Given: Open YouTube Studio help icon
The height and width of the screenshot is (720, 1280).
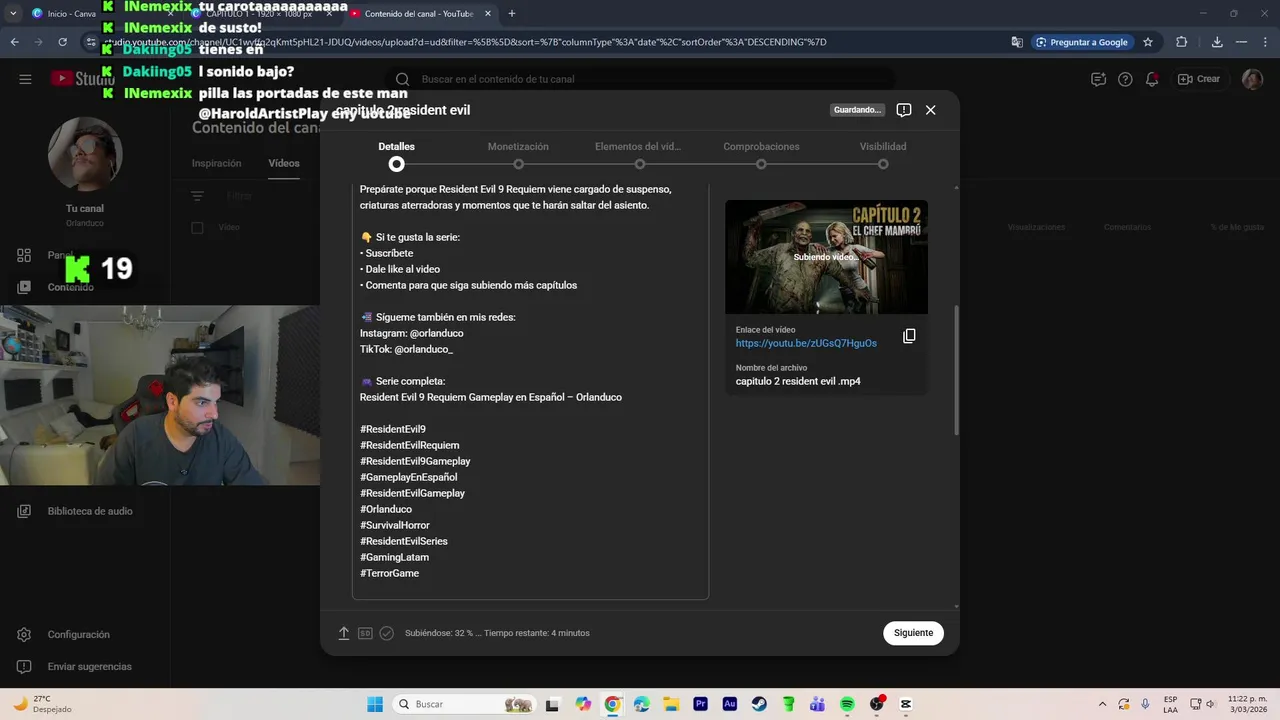Looking at the screenshot, I should point(1125,79).
